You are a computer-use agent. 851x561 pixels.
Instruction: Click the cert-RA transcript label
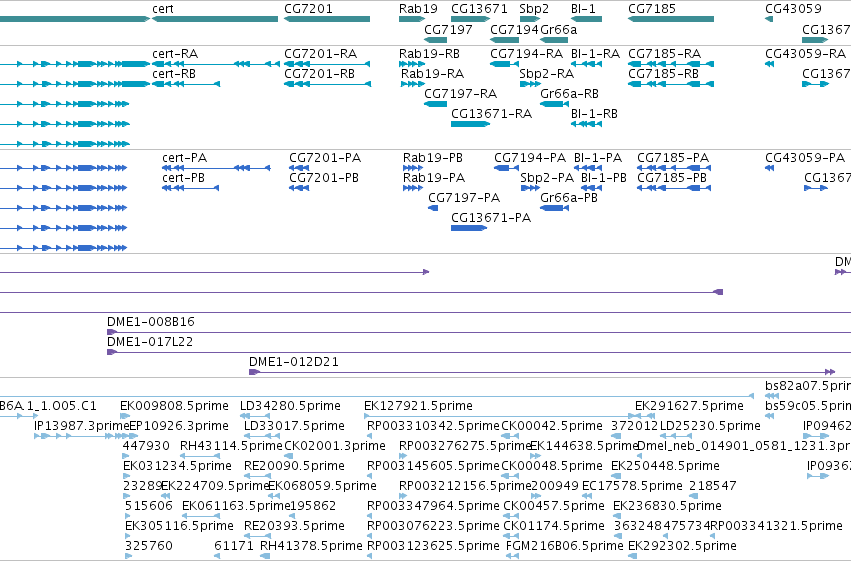point(175,54)
